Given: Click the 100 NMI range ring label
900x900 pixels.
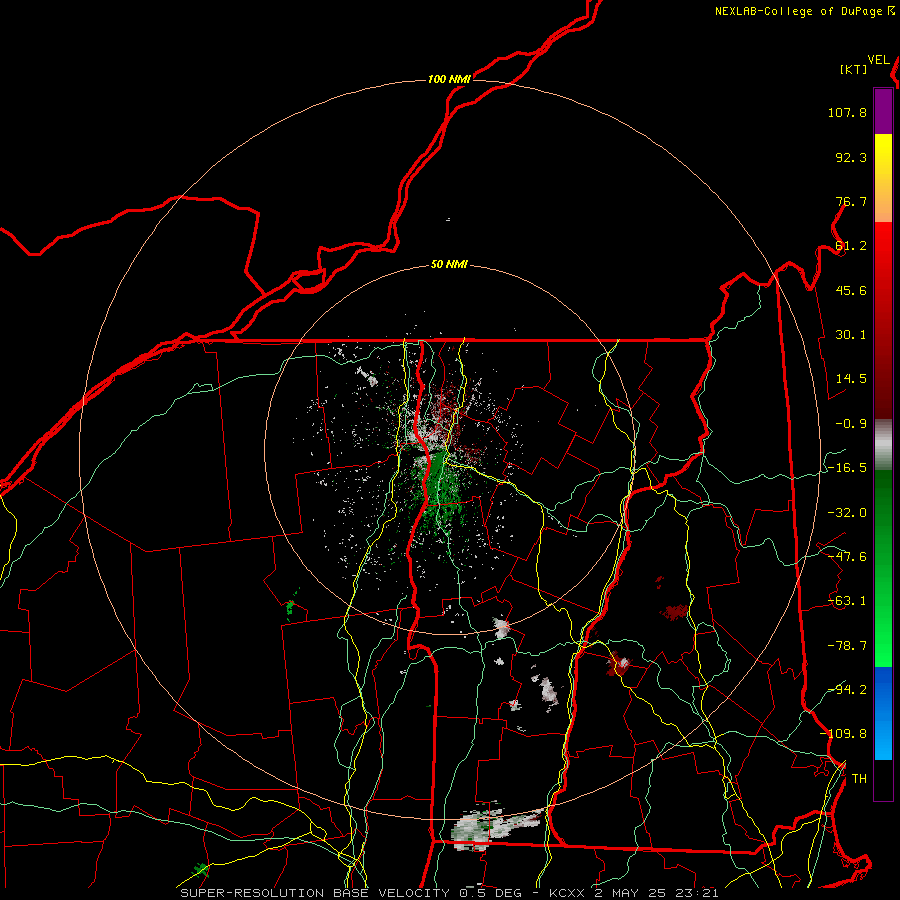Looking at the screenshot, I should tap(449, 79).
